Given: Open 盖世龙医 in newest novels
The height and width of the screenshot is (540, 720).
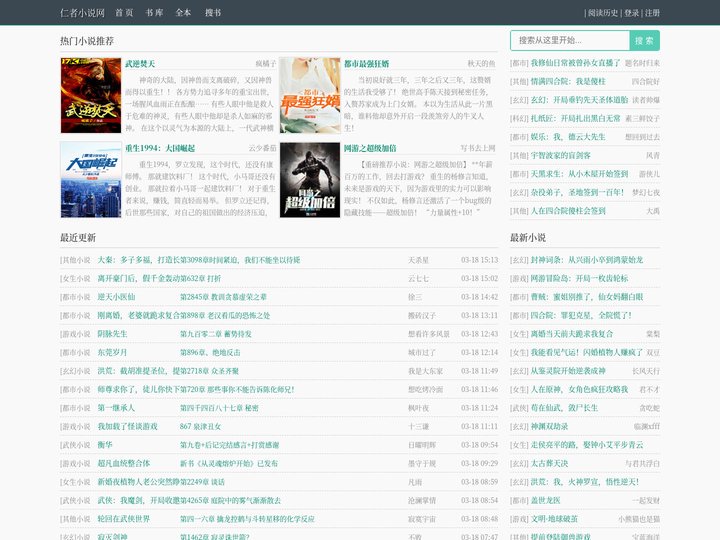Looking at the screenshot, I should coord(546,500).
